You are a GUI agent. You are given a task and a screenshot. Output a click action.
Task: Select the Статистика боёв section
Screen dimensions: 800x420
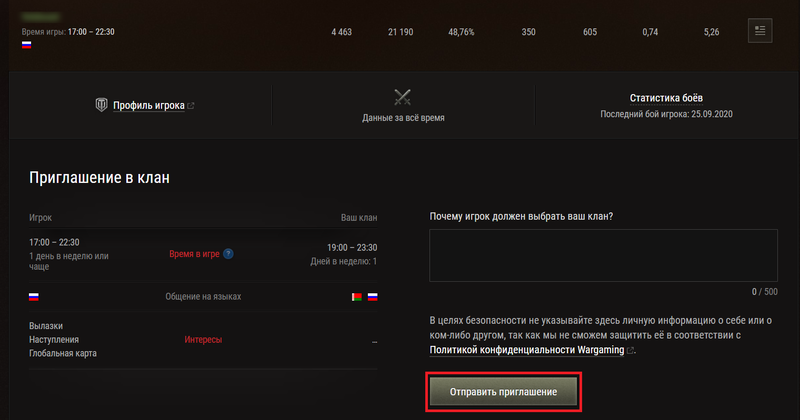click(x=666, y=99)
